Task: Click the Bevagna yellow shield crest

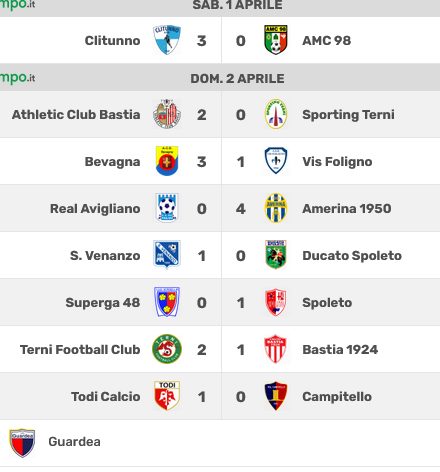Action: click(167, 161)
